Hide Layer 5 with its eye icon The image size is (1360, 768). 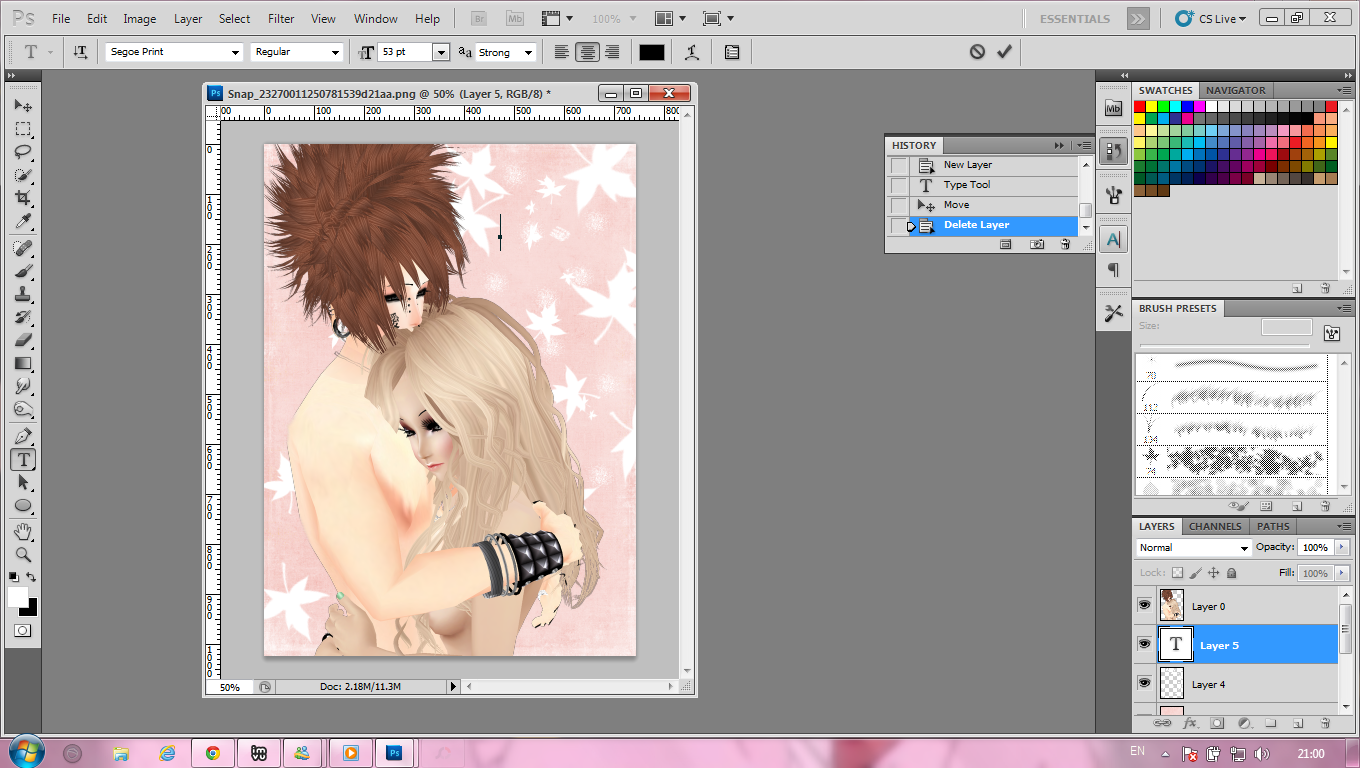tap(1144, 645)
